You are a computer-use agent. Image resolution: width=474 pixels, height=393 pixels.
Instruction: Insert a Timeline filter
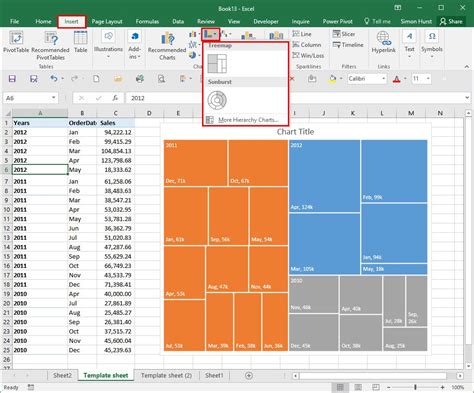coord(348,45)
